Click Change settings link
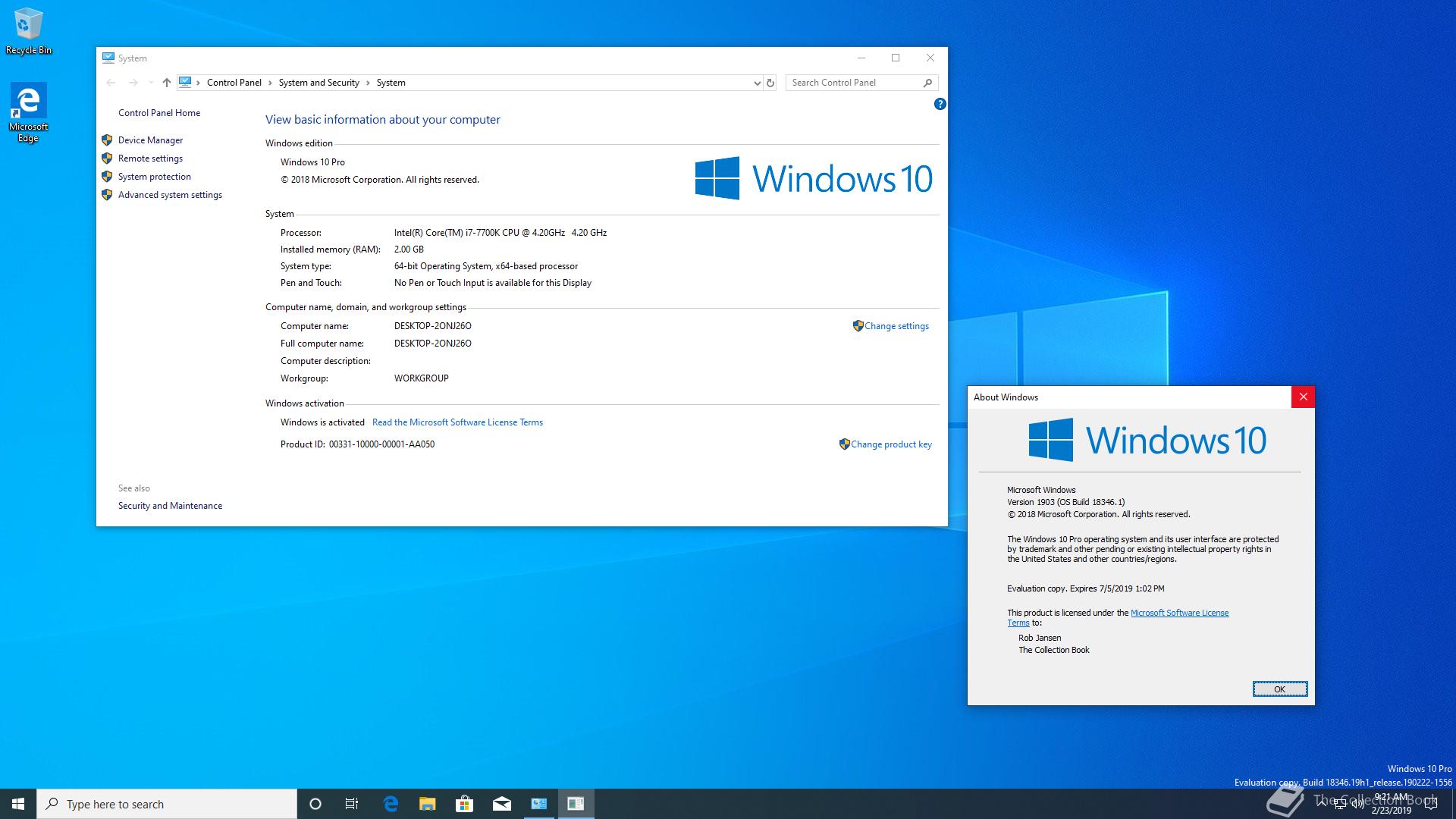Screen dimensions: 1456x819 click(x=896, y=326)
